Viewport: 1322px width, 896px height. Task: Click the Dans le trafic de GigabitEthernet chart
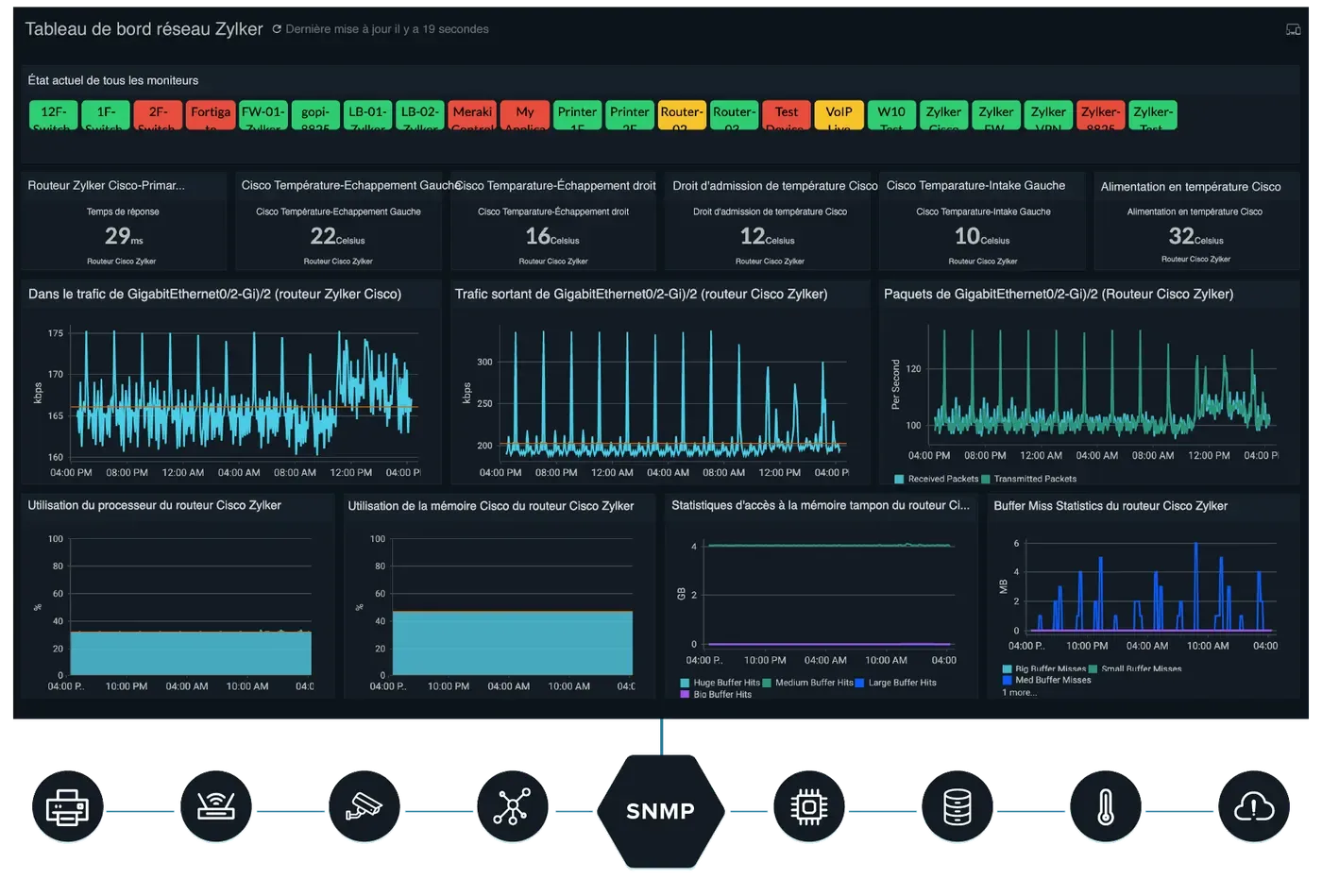(x=230, y=381)
